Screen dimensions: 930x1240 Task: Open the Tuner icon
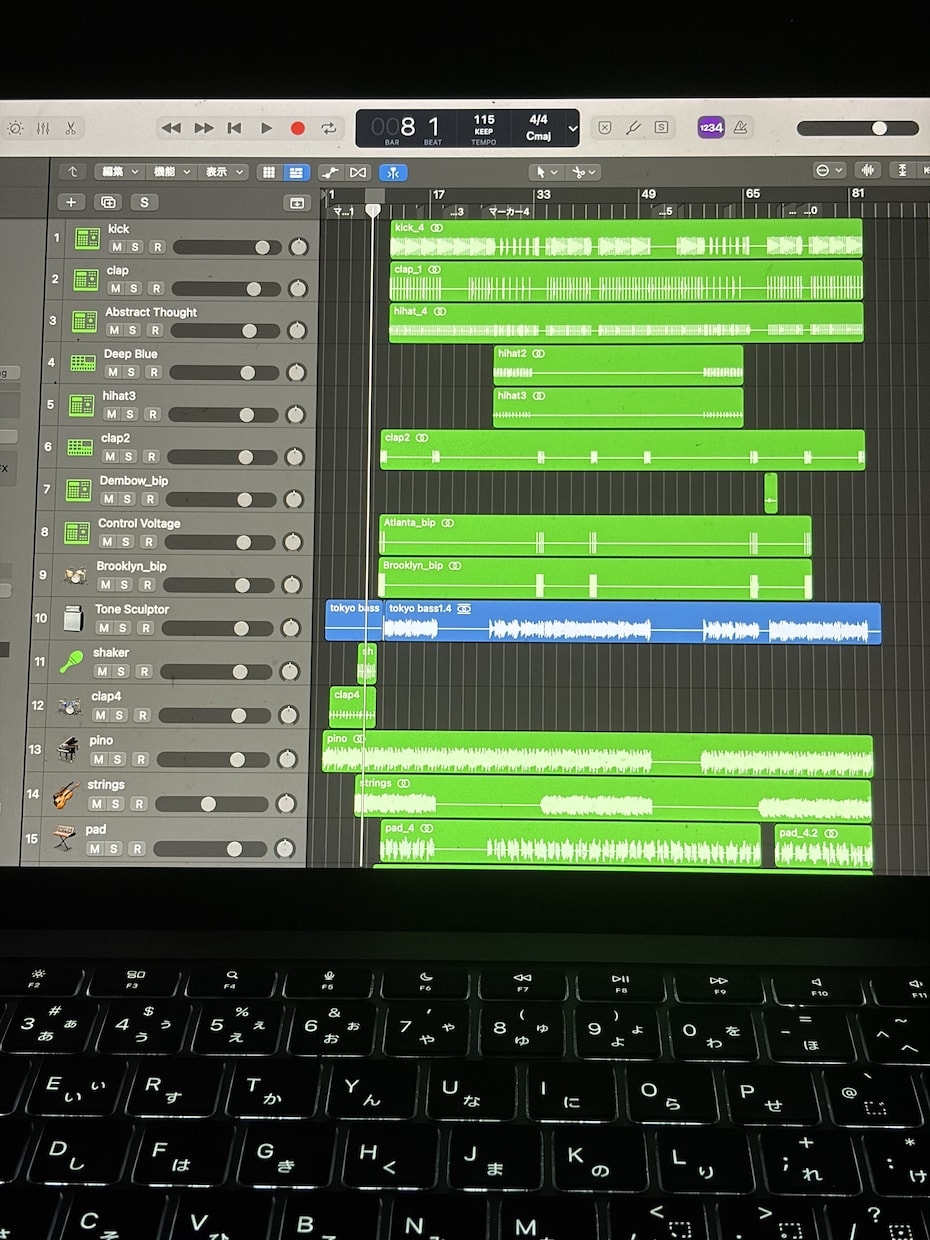point(633,127)
